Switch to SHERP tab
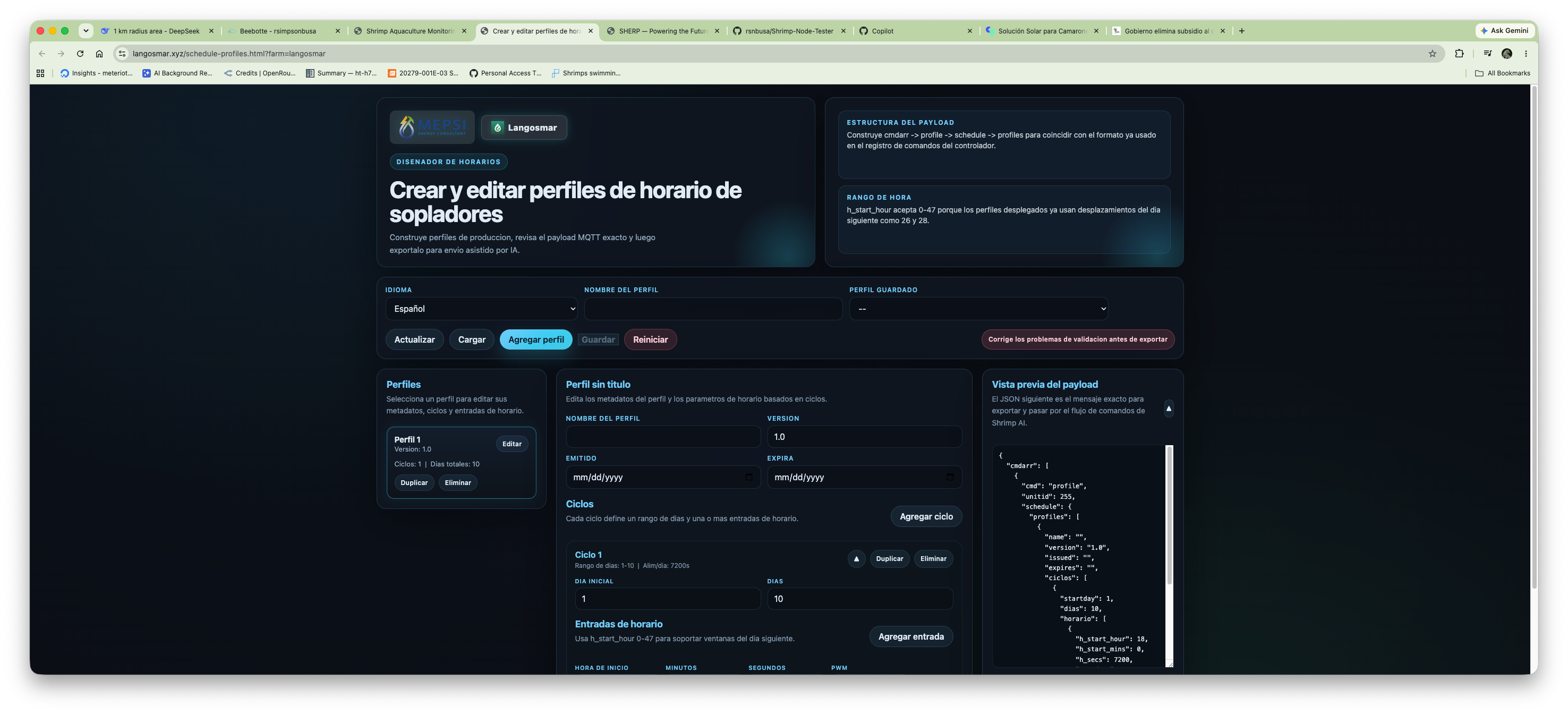Viewport: 1568px width, 714px height. click(x=663, y=31)
